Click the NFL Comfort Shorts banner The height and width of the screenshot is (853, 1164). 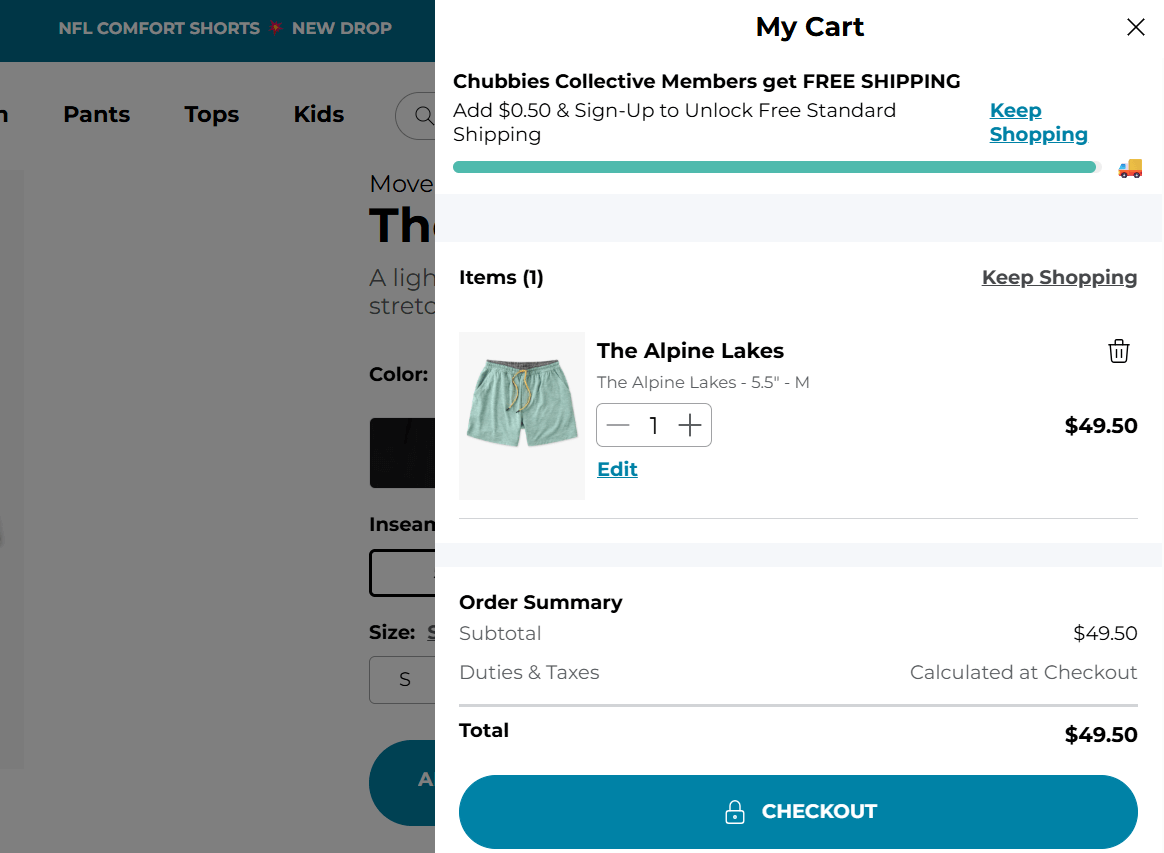225,28
